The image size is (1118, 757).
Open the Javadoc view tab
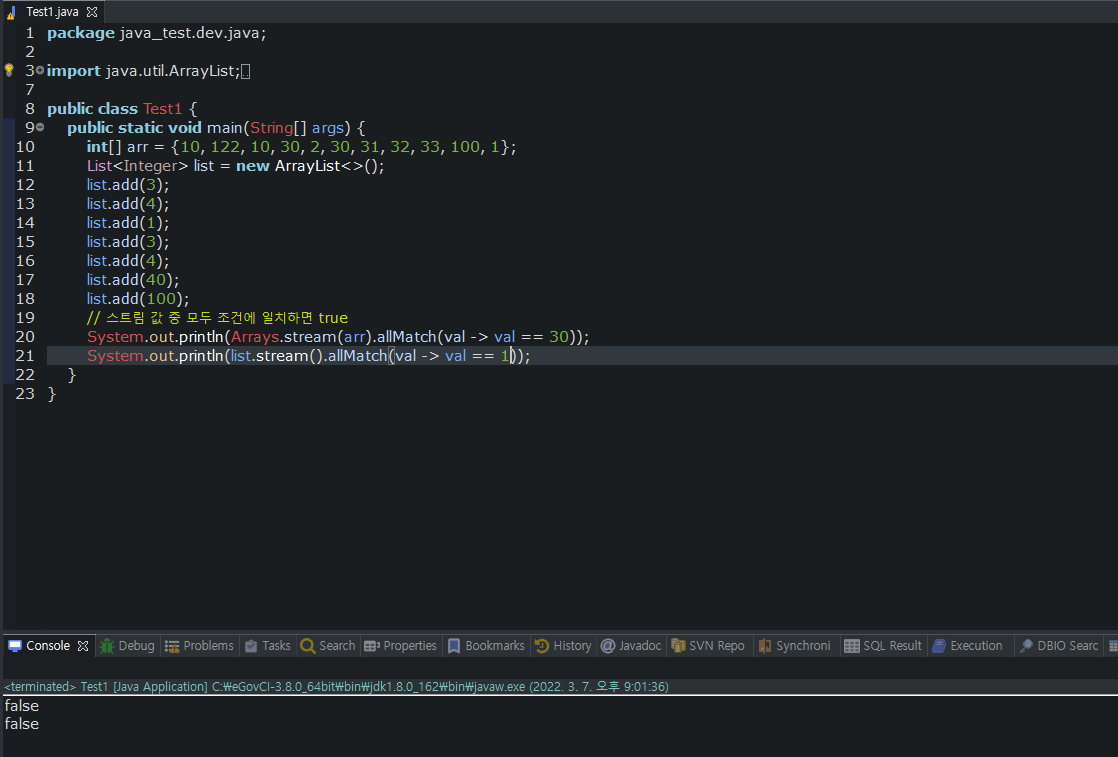(632, 646)
